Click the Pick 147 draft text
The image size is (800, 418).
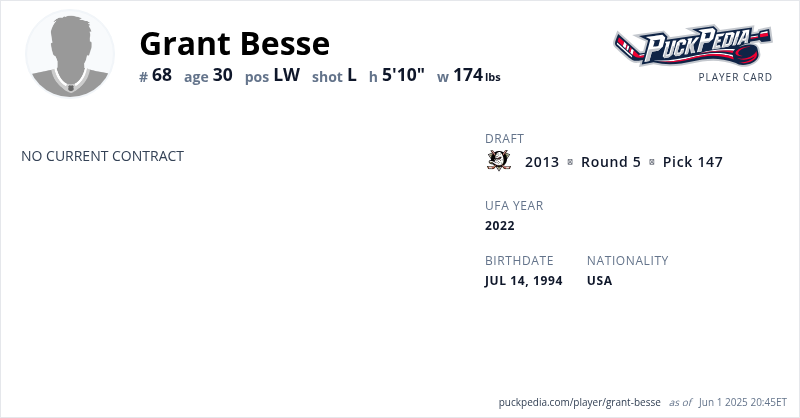(x=692, y=162)
